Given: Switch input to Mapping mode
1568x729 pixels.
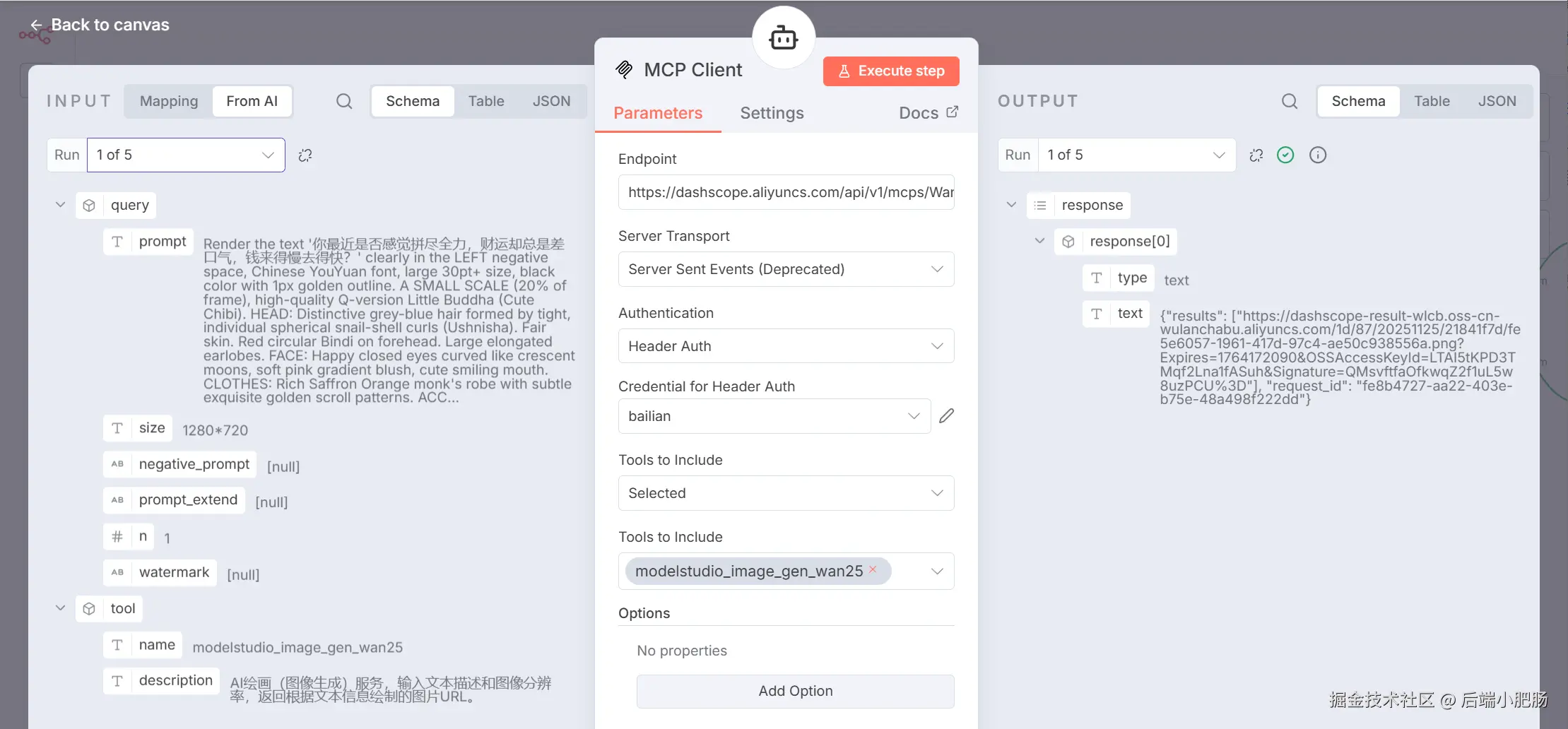Looking at the screenshot, I should (x=169, y=101).
